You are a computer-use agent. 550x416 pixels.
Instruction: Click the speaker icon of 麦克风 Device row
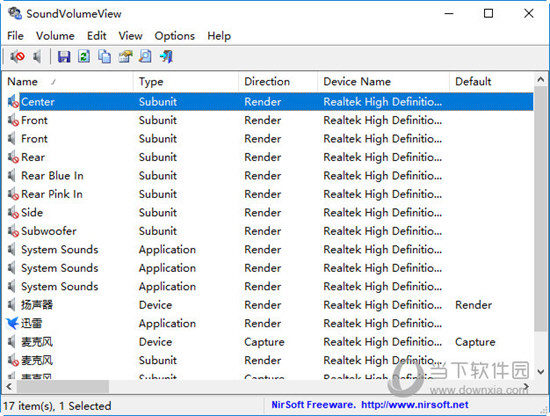click(x=12, y=342)
